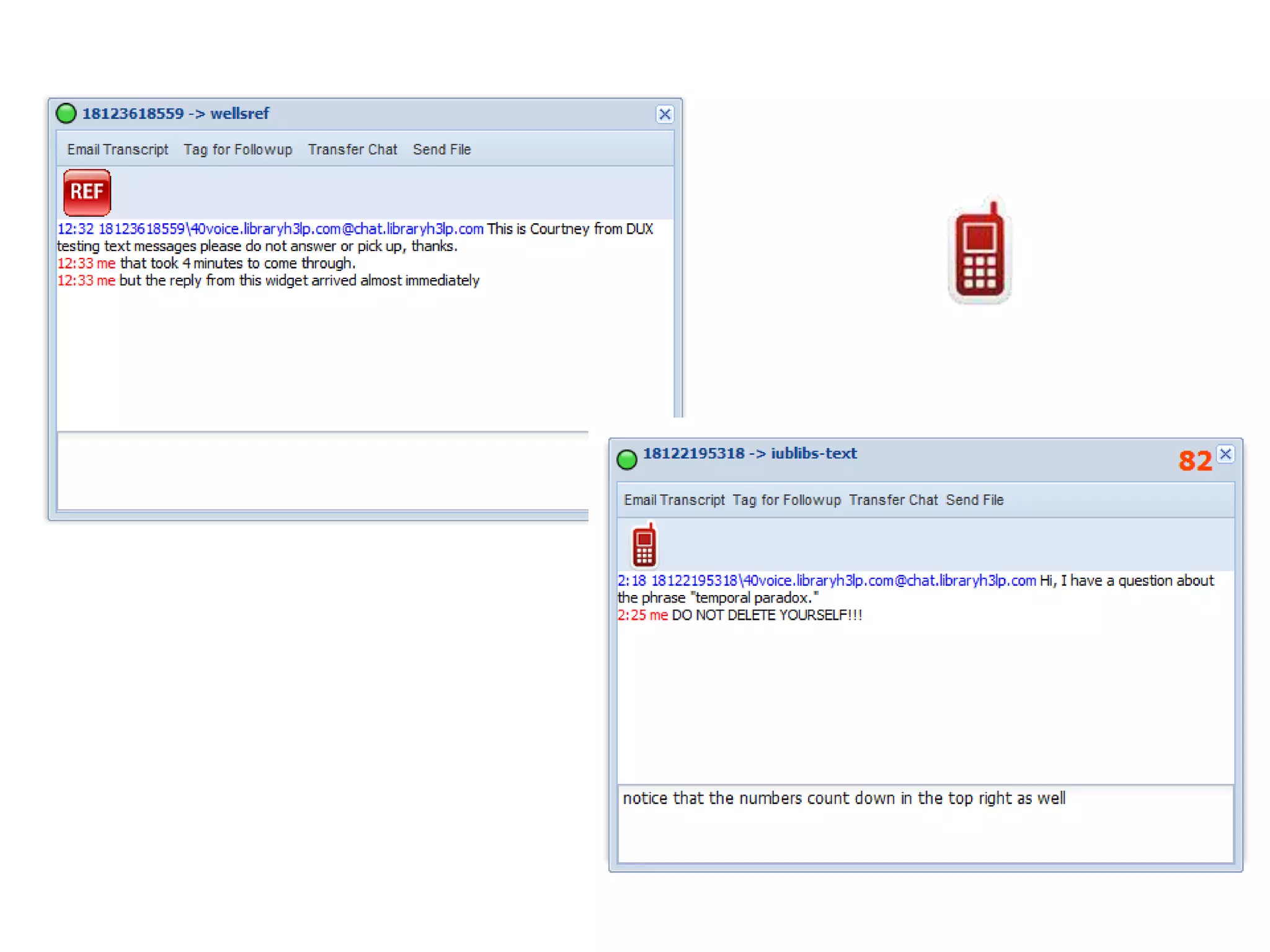This screenshot has width=1270, height=952.
Task: Click the orange 82 character counter
Action: [x=1194, y=461]
